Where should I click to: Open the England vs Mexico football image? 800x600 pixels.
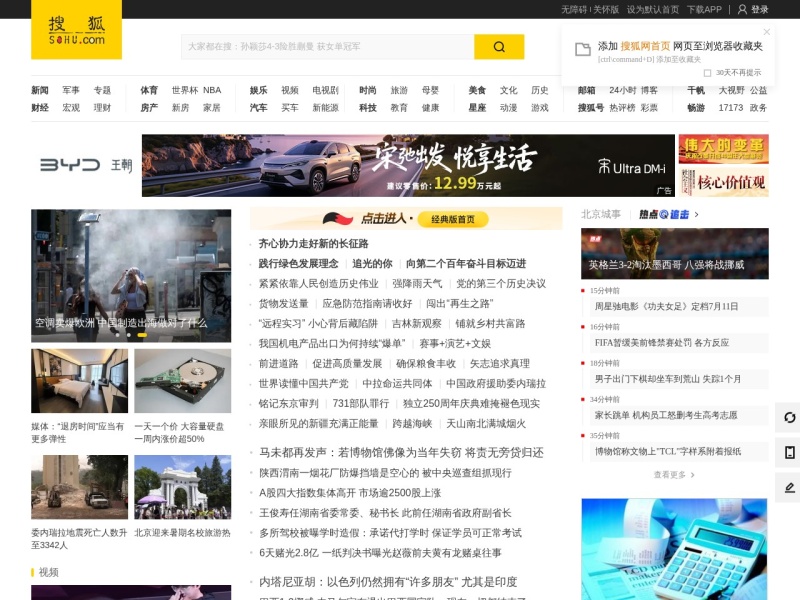674,253
